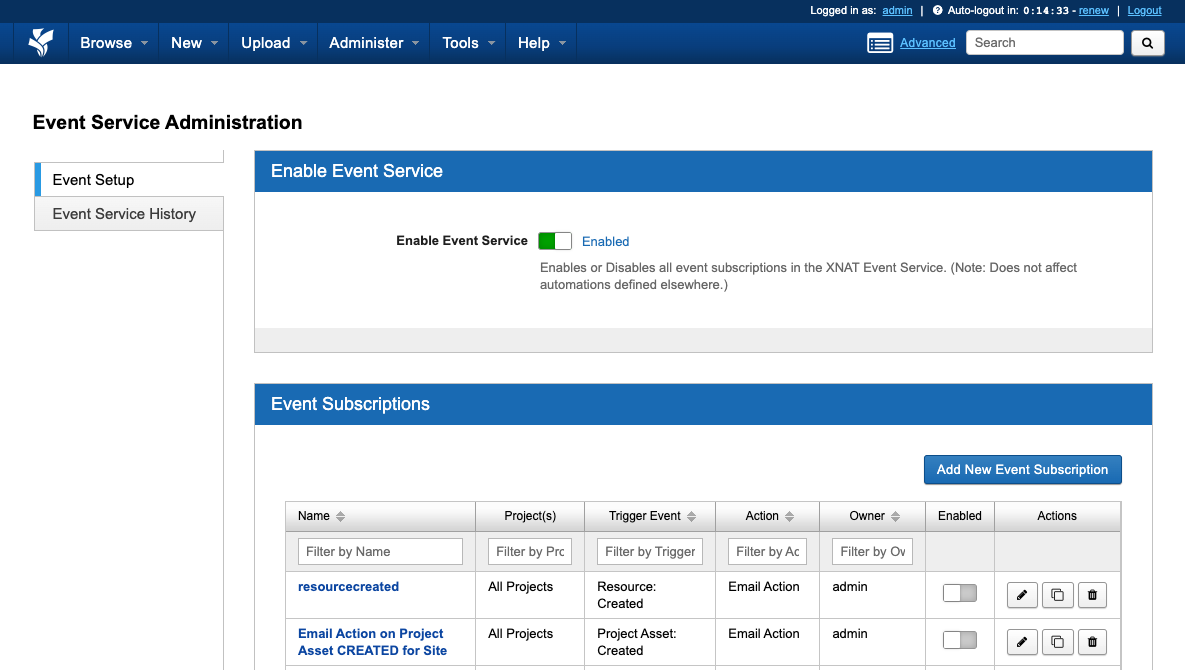
Task: Disable the Enable Event Service switch
Action: (555, 241)
